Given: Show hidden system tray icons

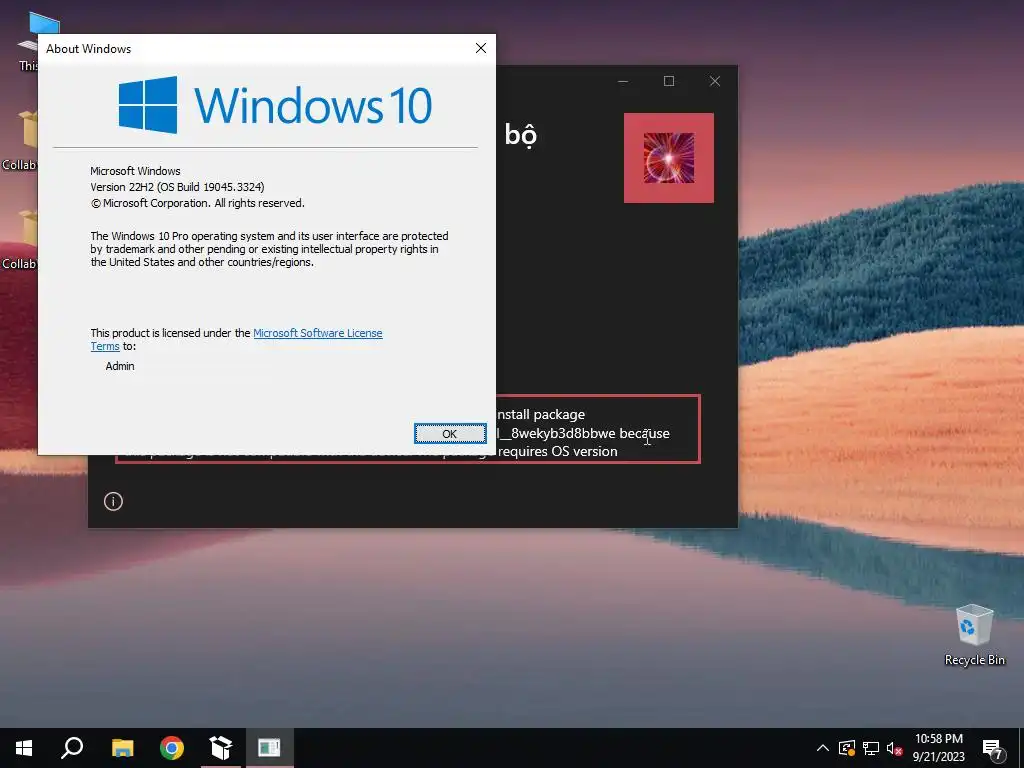Looking at the screenshot, I should click(823, 748).
